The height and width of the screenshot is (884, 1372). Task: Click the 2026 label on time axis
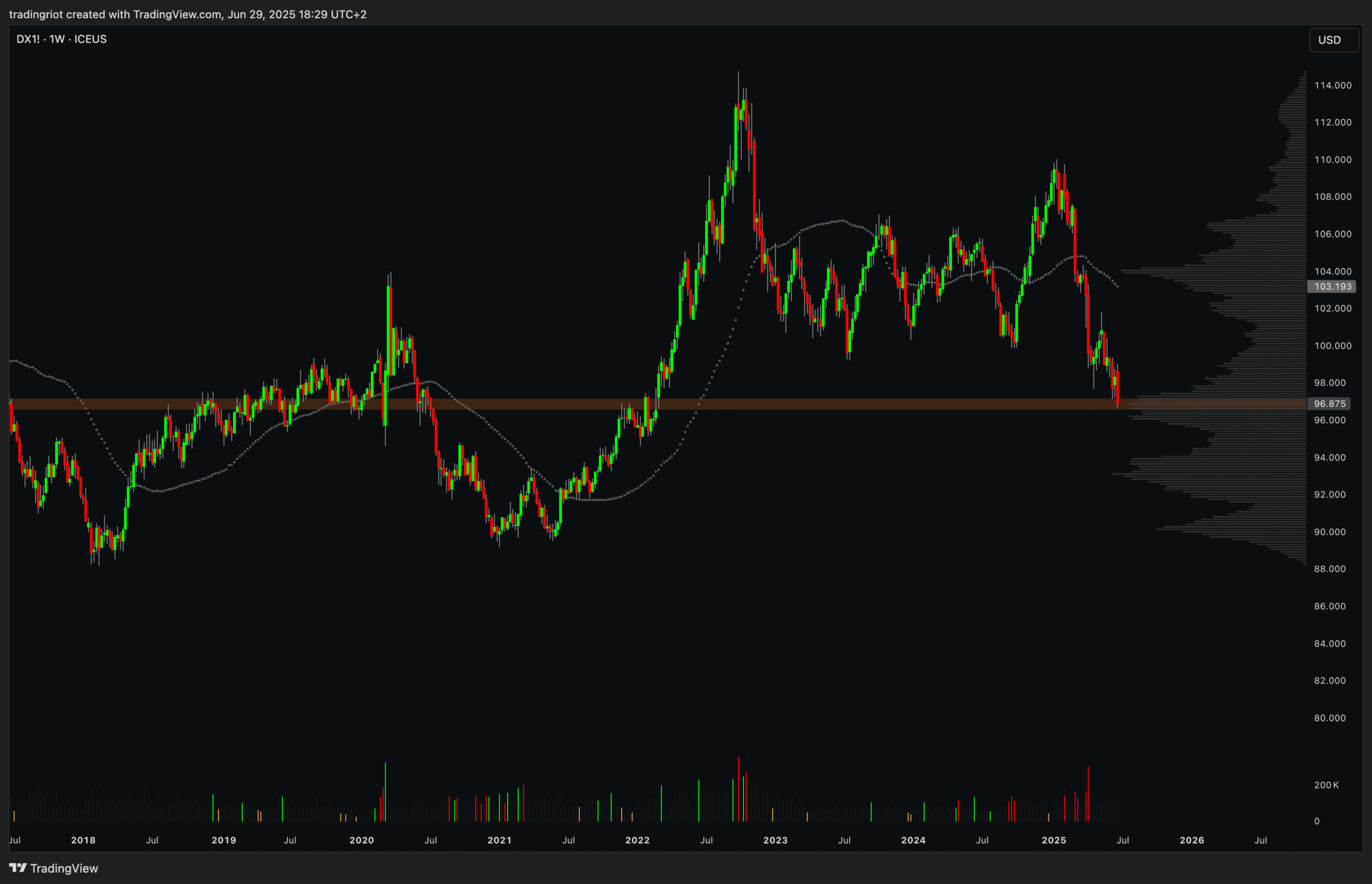[x=1192, y=840]
